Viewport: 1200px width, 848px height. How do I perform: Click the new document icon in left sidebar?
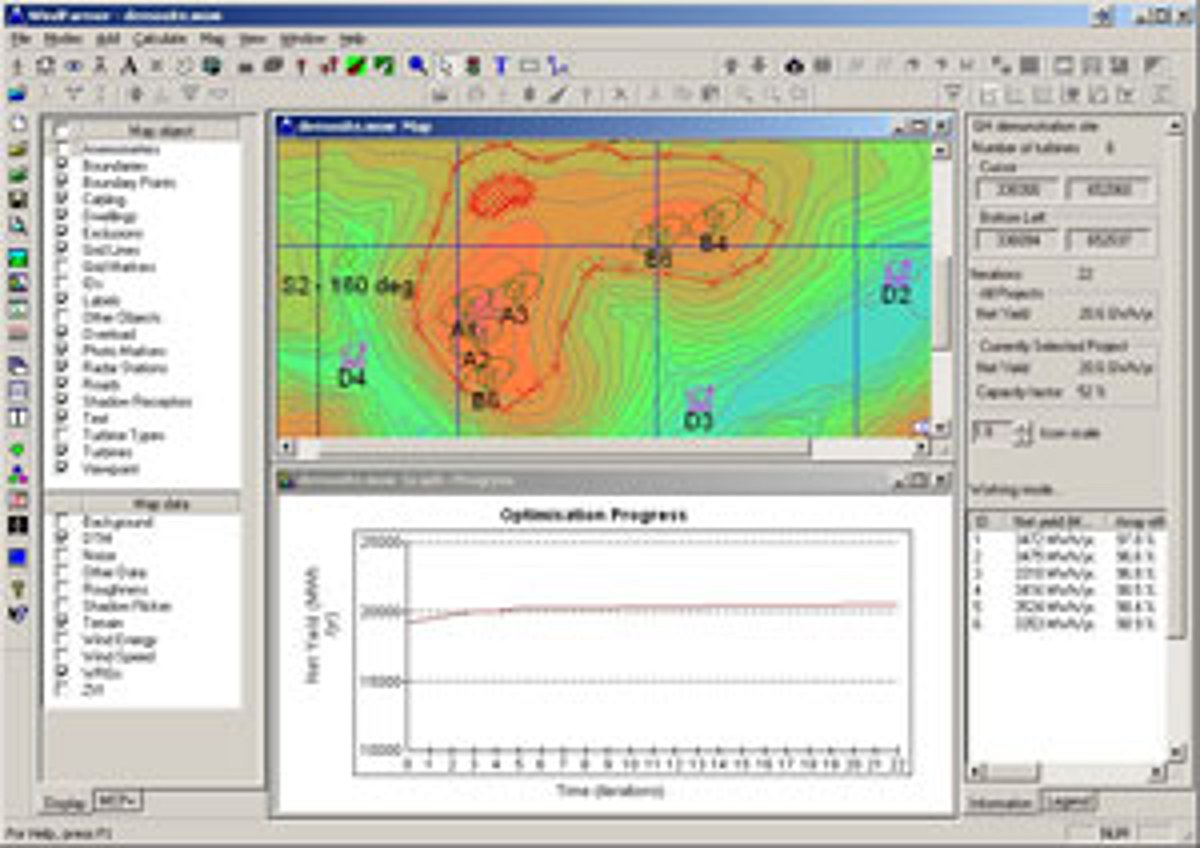coord(17,122)
